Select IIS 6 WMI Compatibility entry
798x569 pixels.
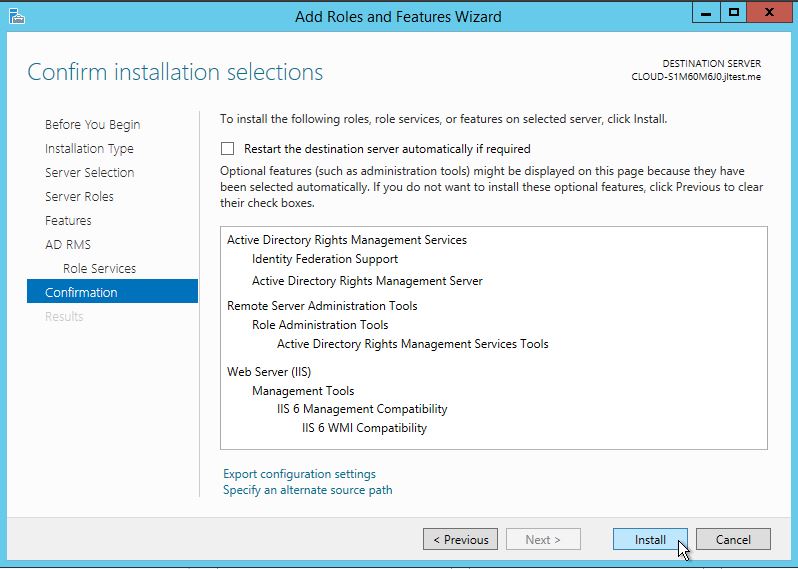click(364, 428)
